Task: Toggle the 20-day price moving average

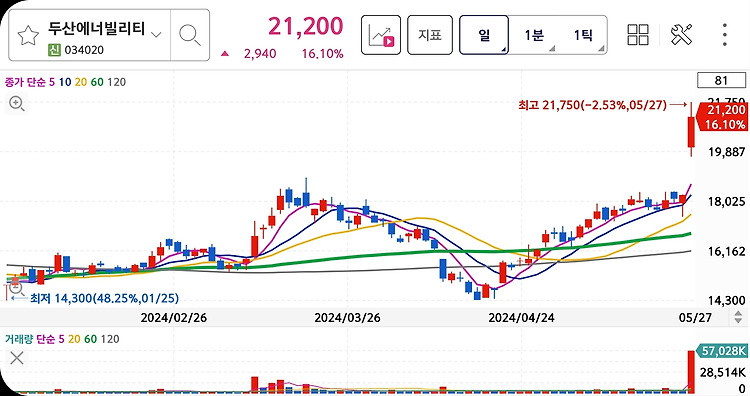Action: [x=81, y=82]
